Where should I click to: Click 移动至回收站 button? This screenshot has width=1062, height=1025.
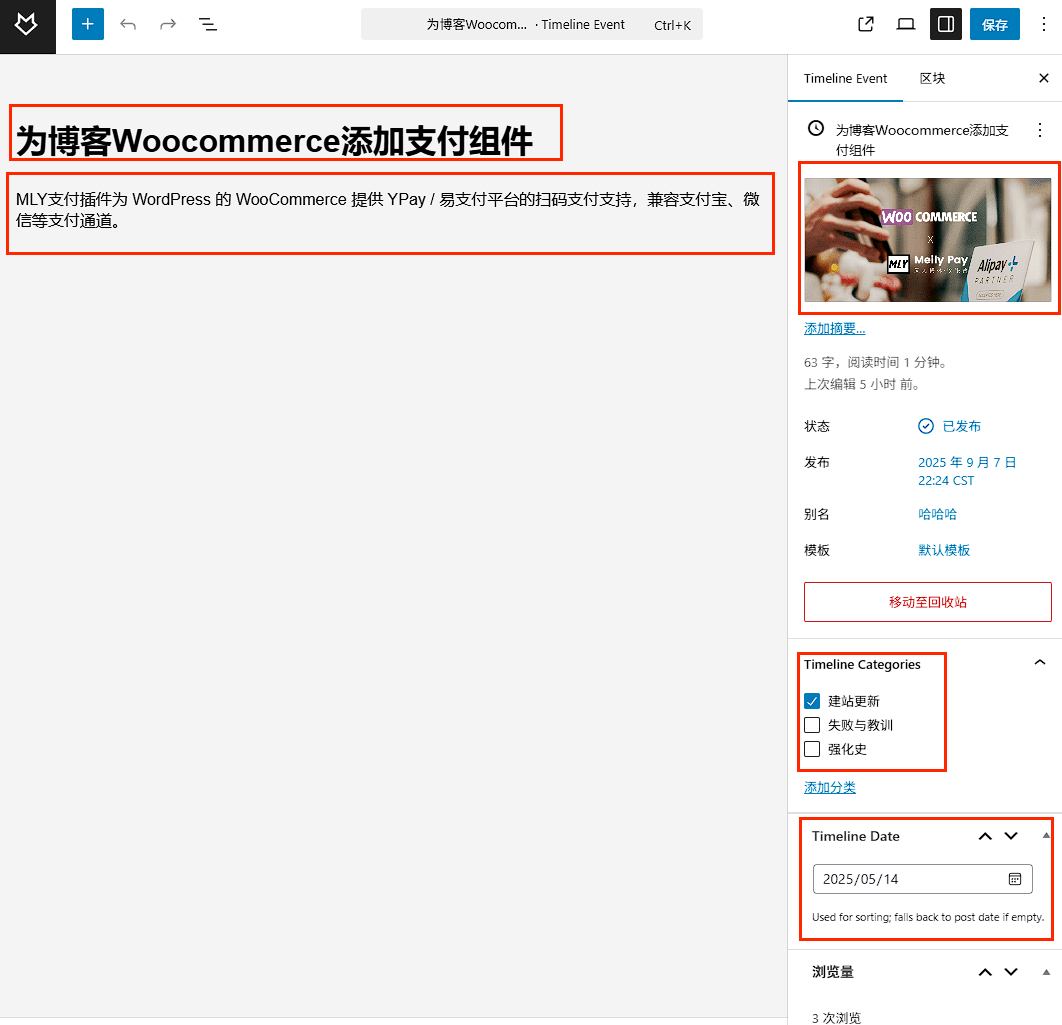[927, 602]
